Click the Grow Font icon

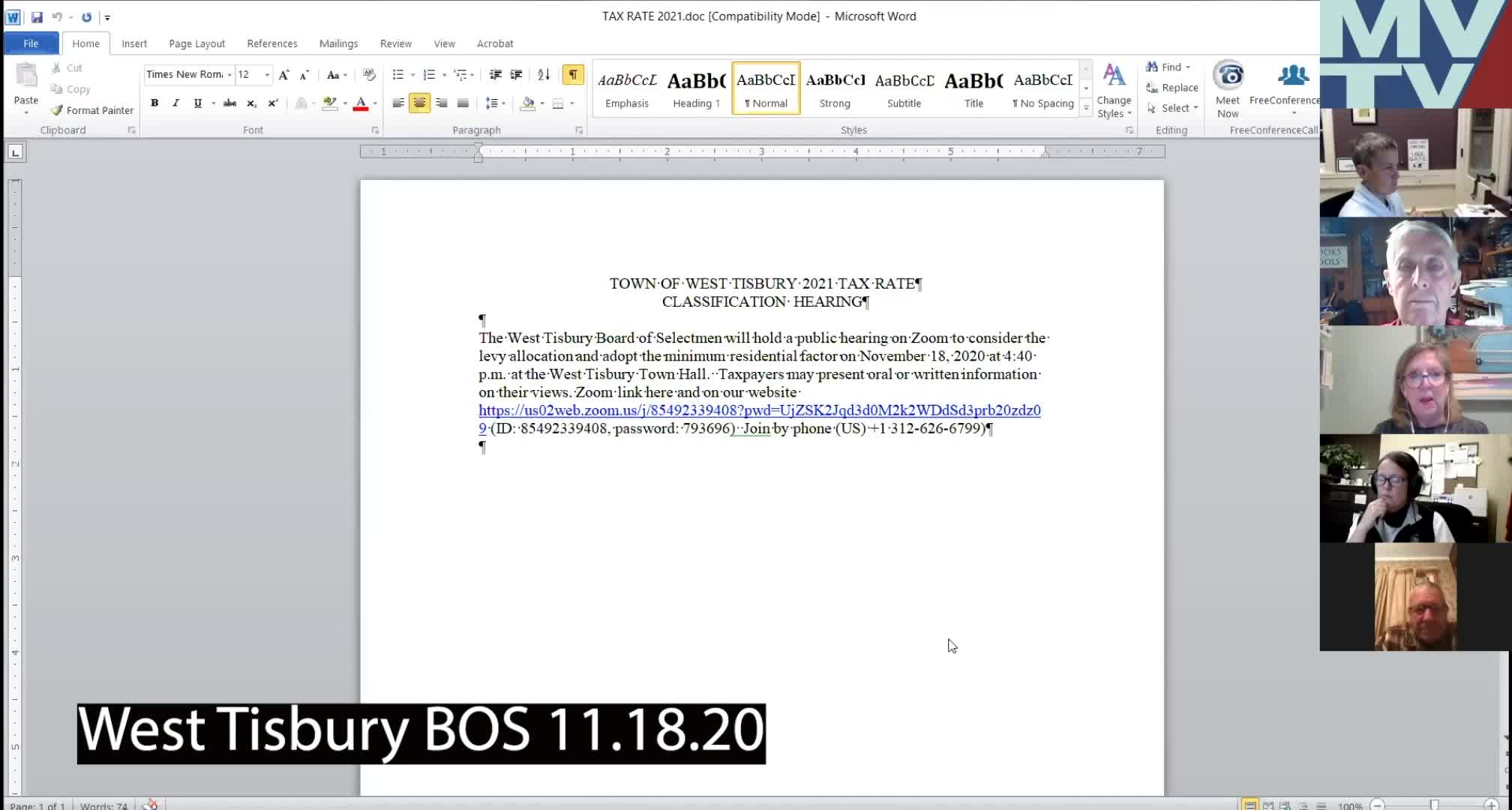click(283, 74)
